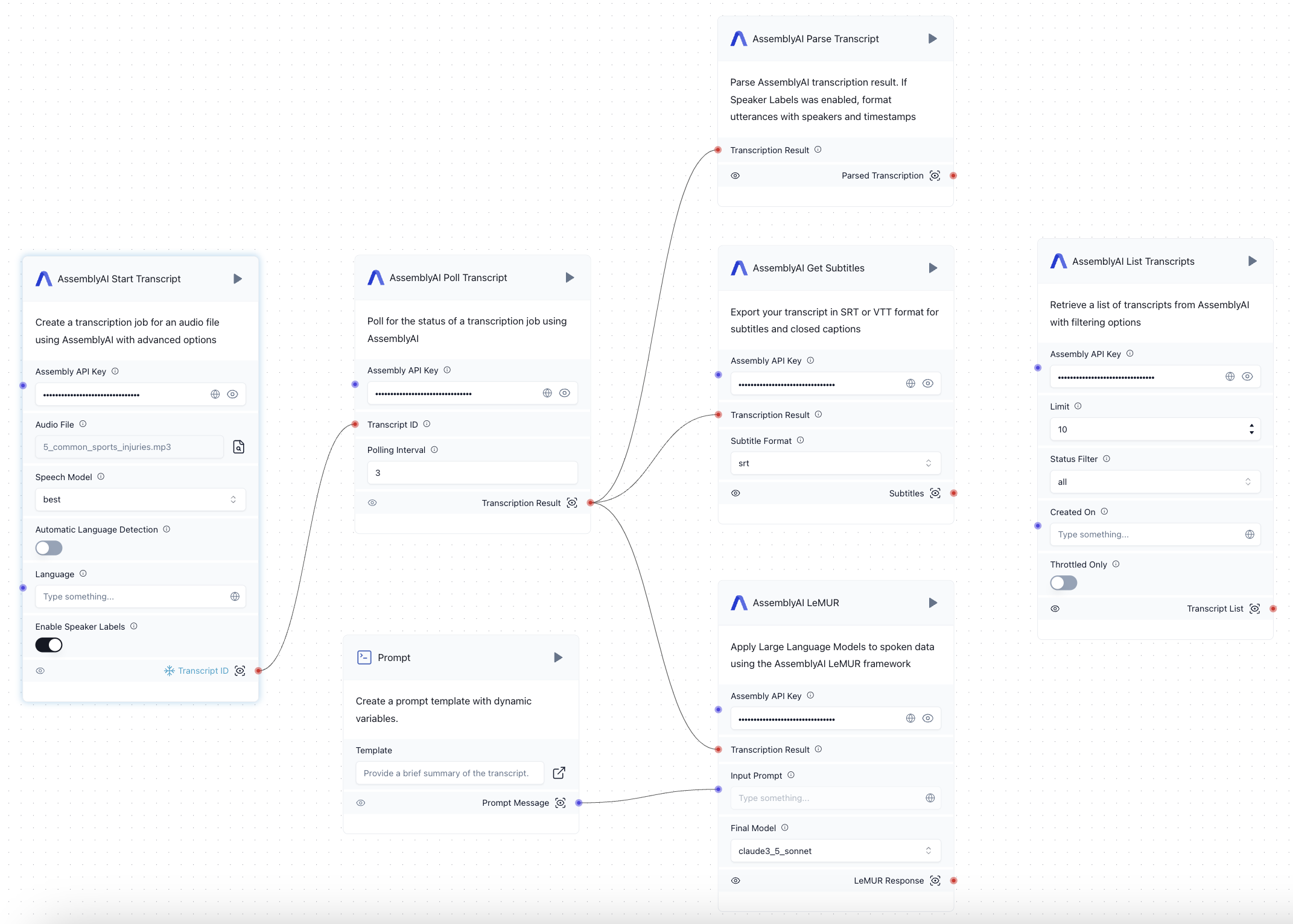Click the Polling Interval input field
This screenshot has height=924, width=1293.
tap(472, 473)
